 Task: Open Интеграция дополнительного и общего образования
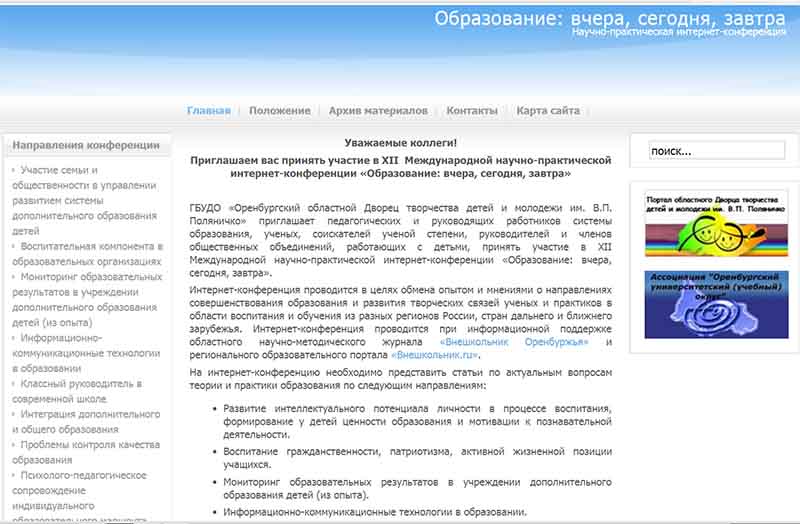pyautogui.click(x=86, y=421)
